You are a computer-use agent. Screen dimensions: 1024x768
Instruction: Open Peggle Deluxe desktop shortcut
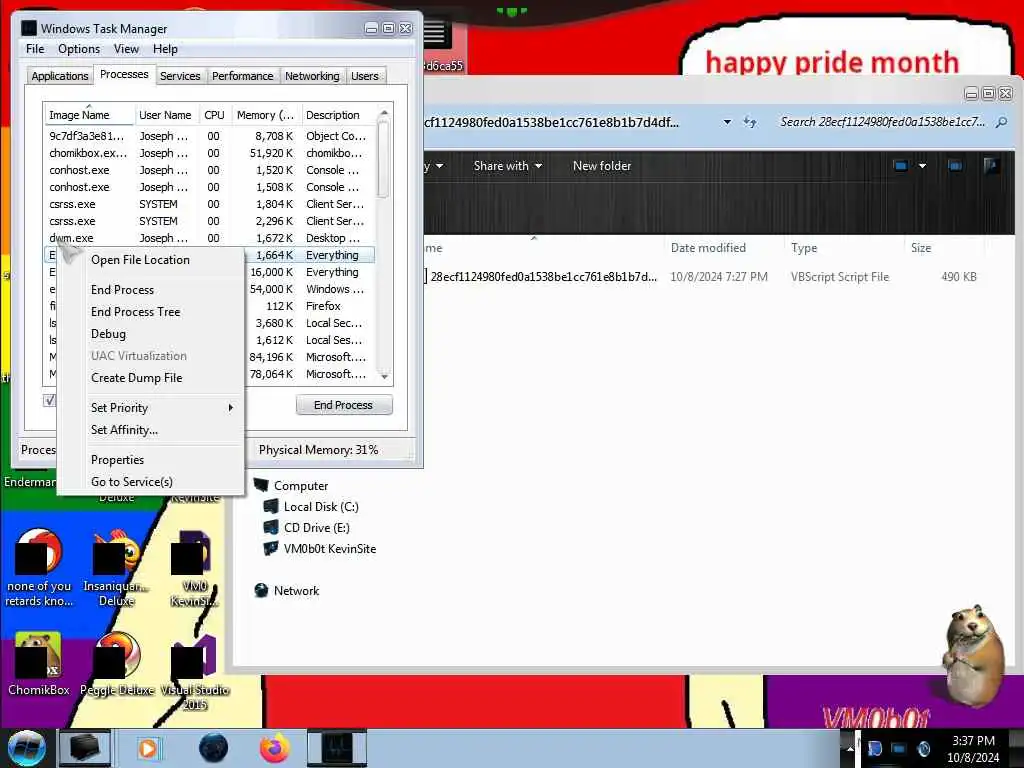coord(117,664)
